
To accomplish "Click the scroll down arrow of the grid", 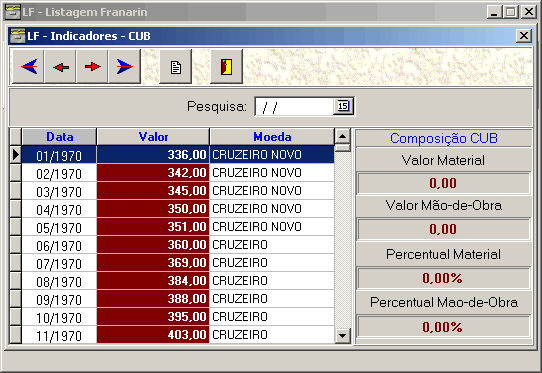I will [x=343, y=335].
